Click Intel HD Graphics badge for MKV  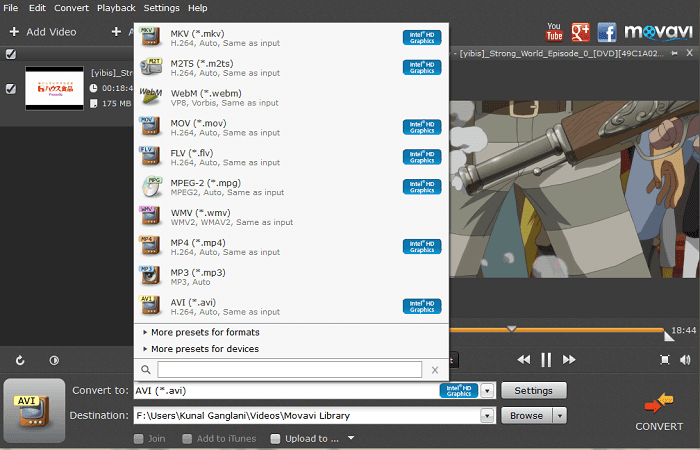pos(422,38)
